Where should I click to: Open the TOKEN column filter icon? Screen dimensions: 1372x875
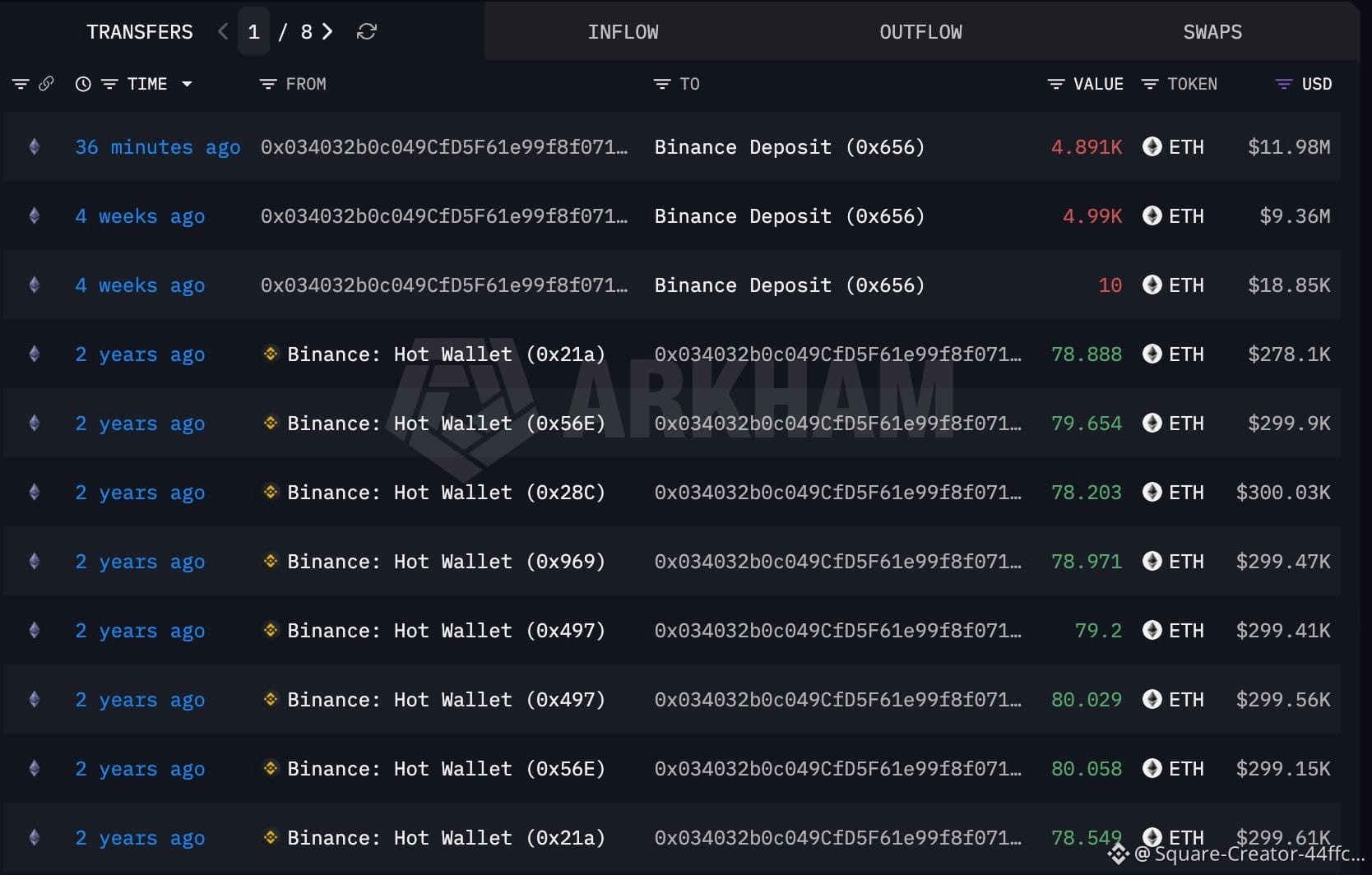[1151, 84]
